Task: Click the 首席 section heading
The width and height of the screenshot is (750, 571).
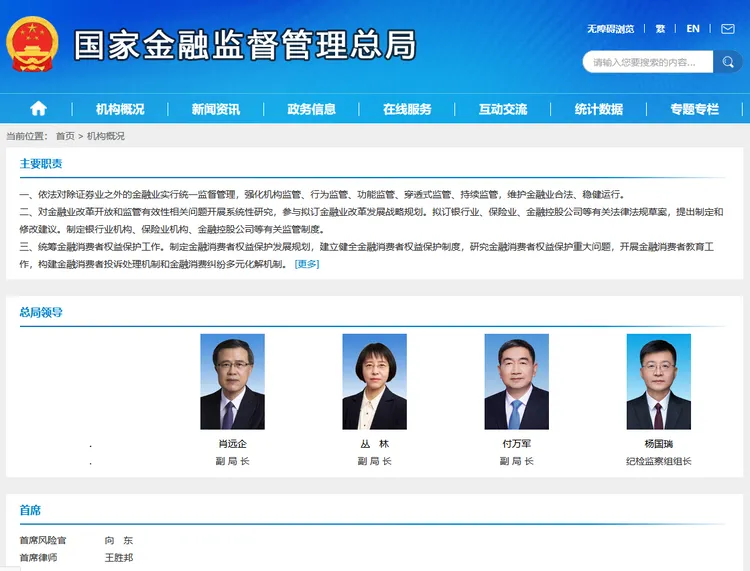Action: (x=30, y=510)
